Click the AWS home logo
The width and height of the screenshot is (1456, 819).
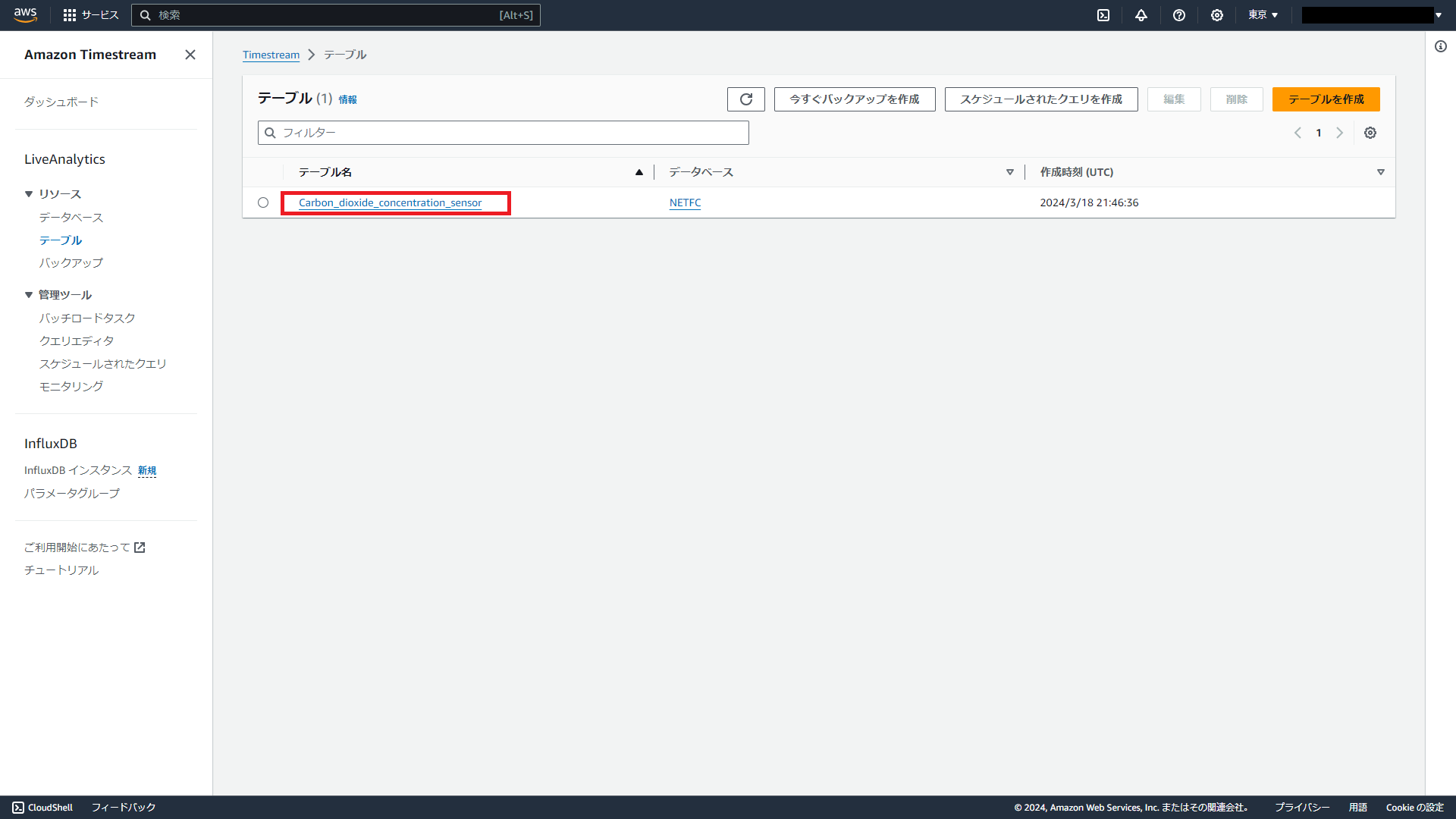point(25,14)
